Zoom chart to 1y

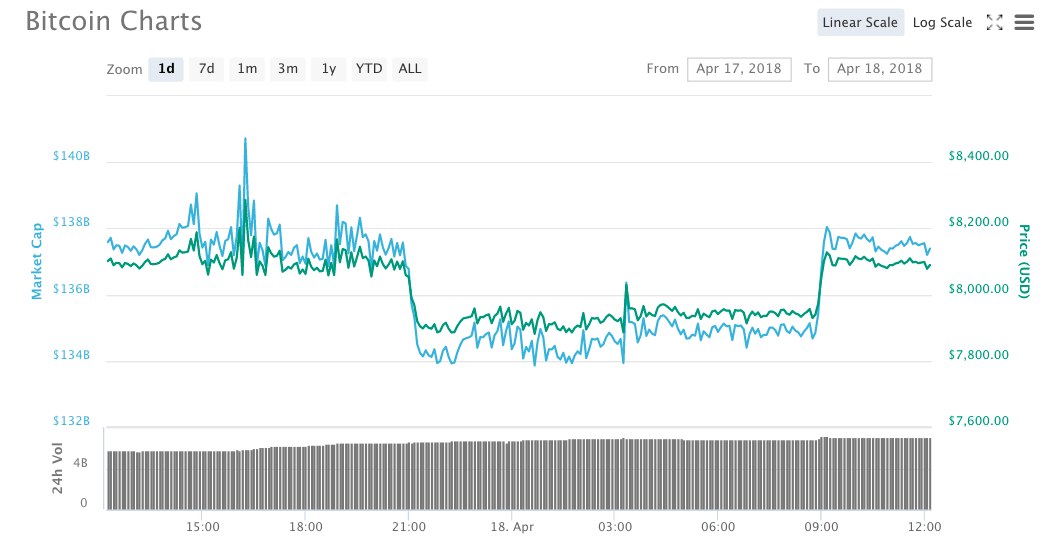[x=328, y=69]
